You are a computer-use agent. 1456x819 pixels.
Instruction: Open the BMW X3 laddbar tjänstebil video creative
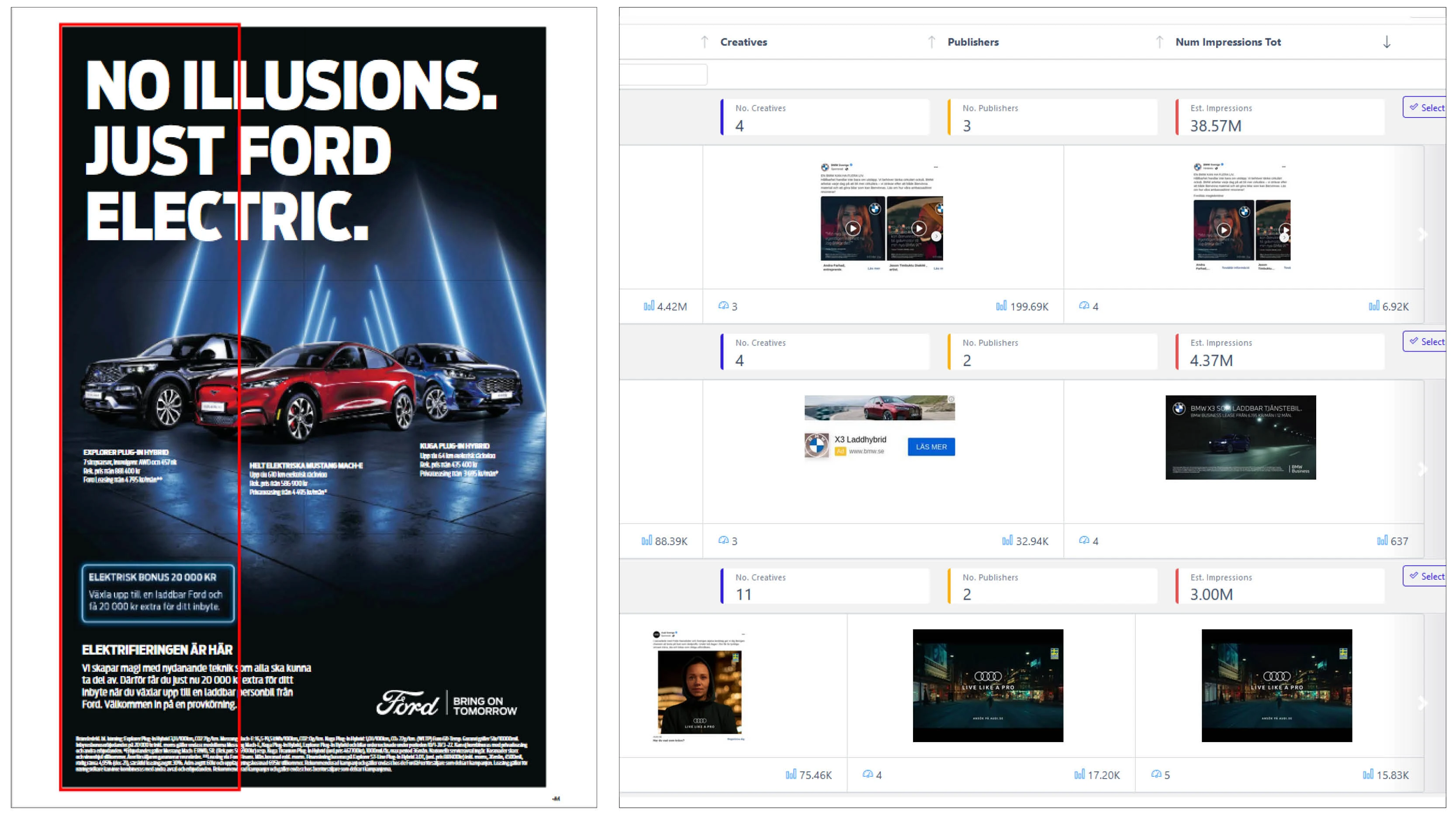[1241, 437]
